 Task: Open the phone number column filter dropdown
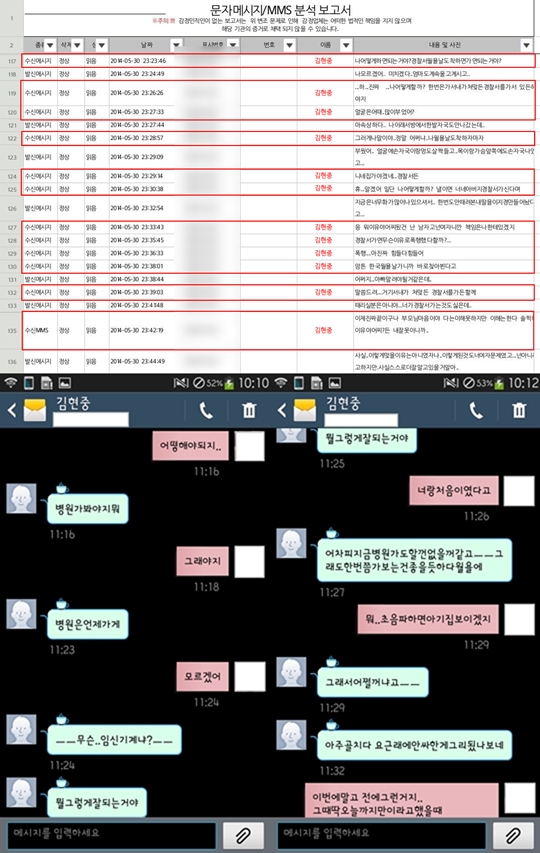pos(233,45)
